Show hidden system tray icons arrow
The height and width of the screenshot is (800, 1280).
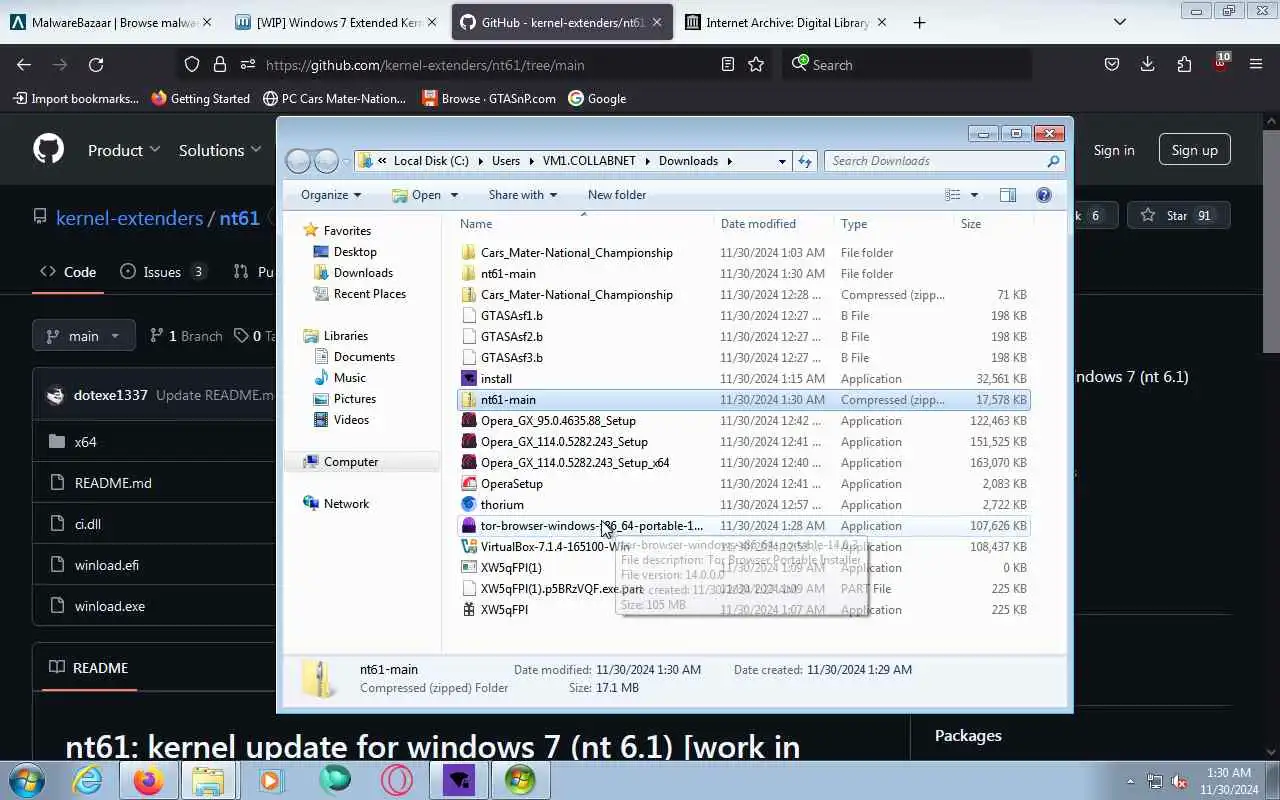click(1131, 781)
